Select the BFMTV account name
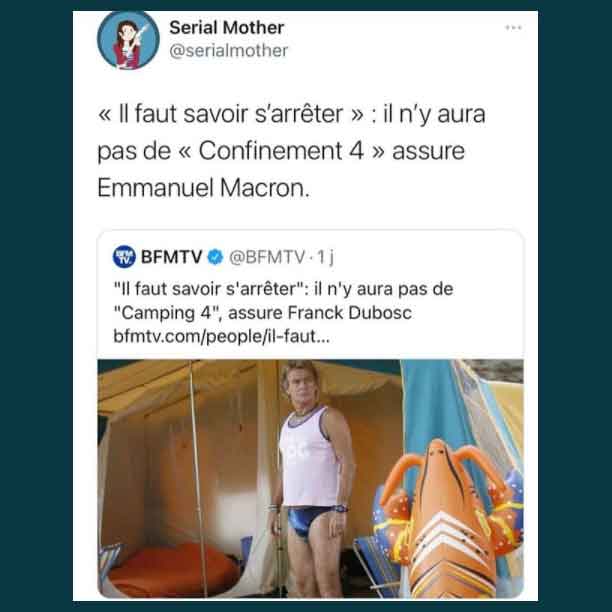612x612 pixels. [171, 257]
